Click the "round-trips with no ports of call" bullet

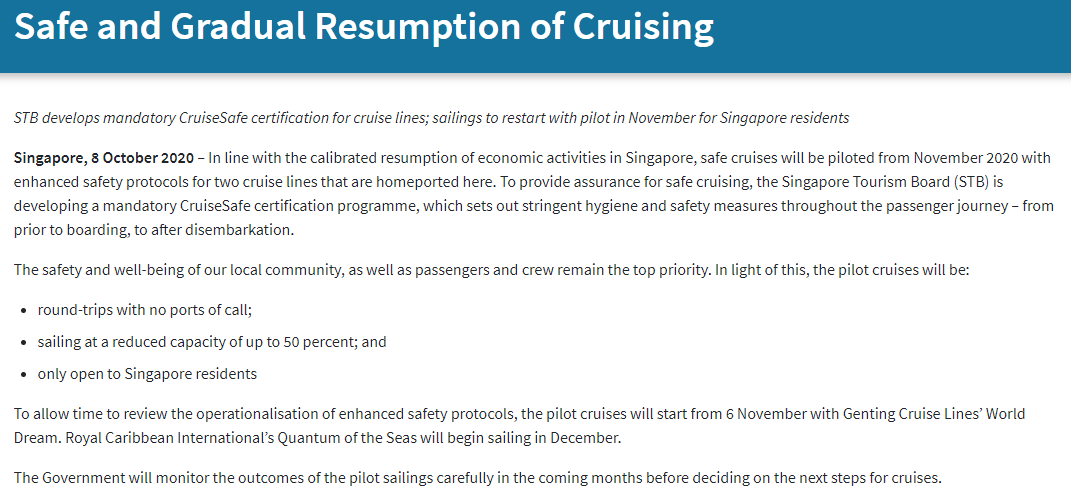click(x=145, y=309)
